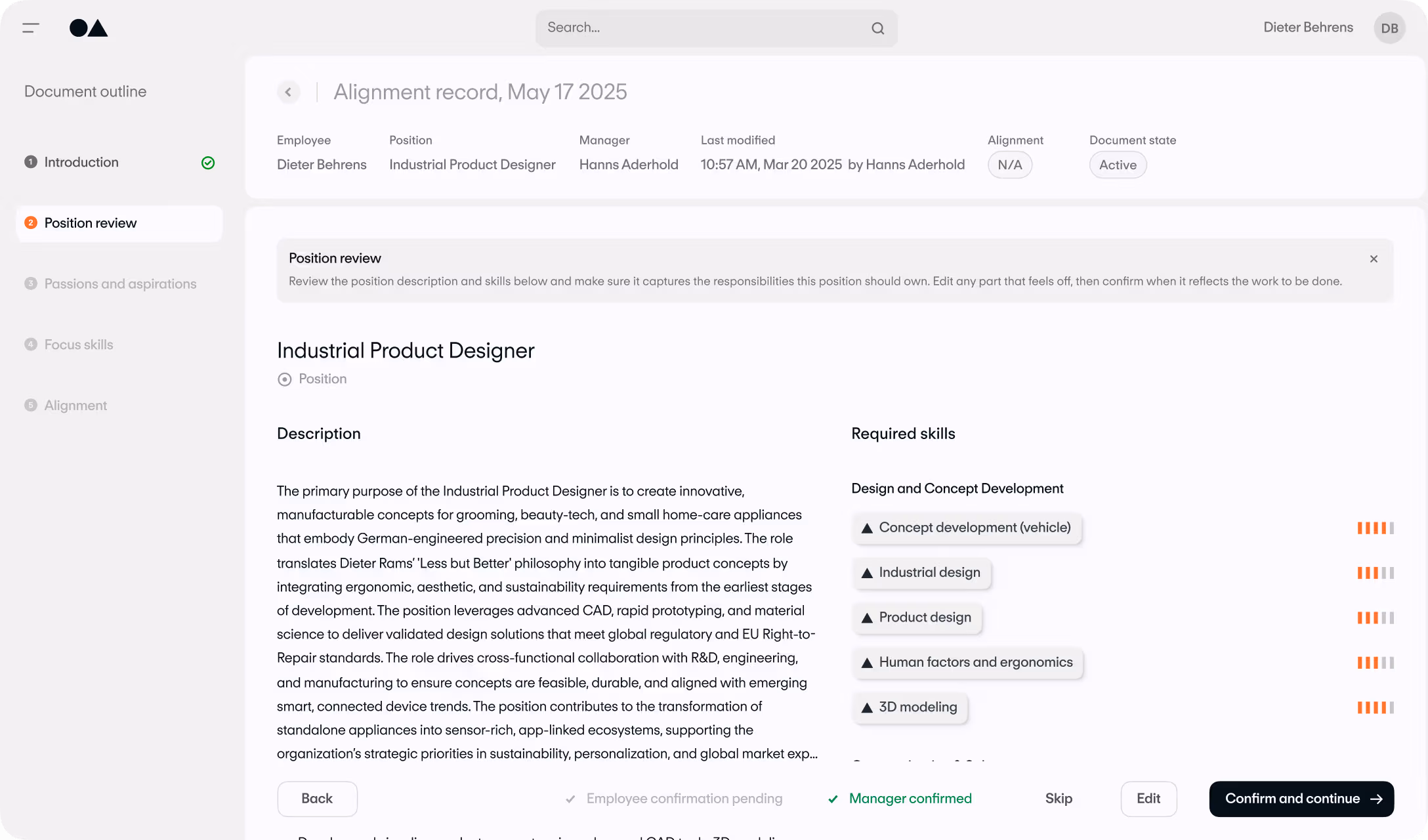Go back with the chevron arrow
This screenshot has height=840, width=1428.
pos(288,92)
